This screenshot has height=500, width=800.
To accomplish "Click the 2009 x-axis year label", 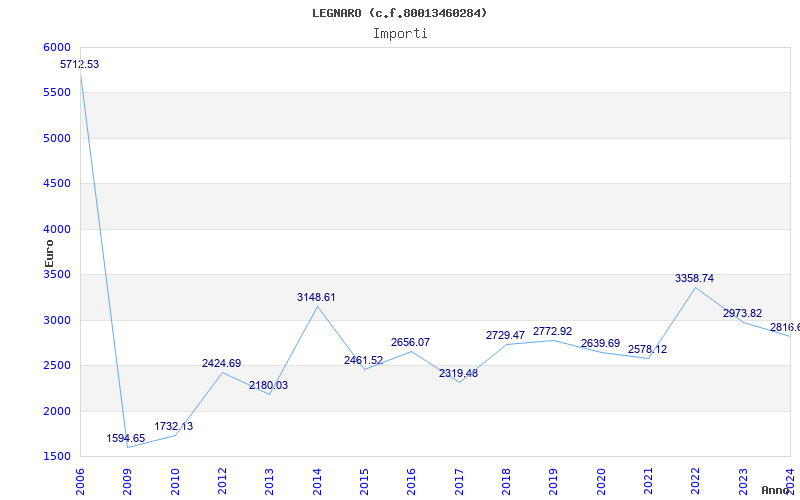I will click(x=127, y=482).
